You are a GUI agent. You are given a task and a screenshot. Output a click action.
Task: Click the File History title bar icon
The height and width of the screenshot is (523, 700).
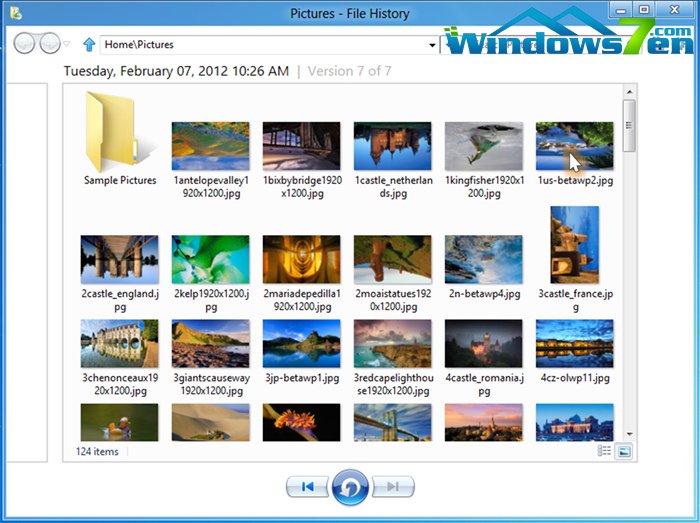click(15, 11)
